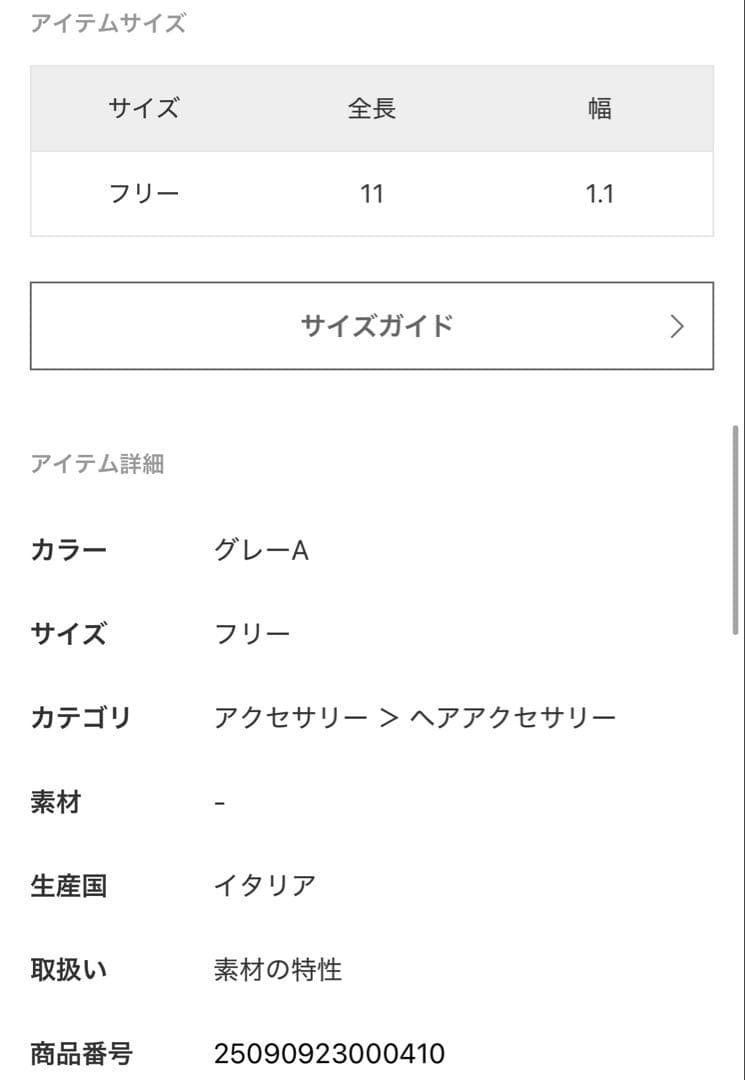This screenshot has height=1080, width=745.
Task: Click the 全長 value 11
Action: [372, 194]
